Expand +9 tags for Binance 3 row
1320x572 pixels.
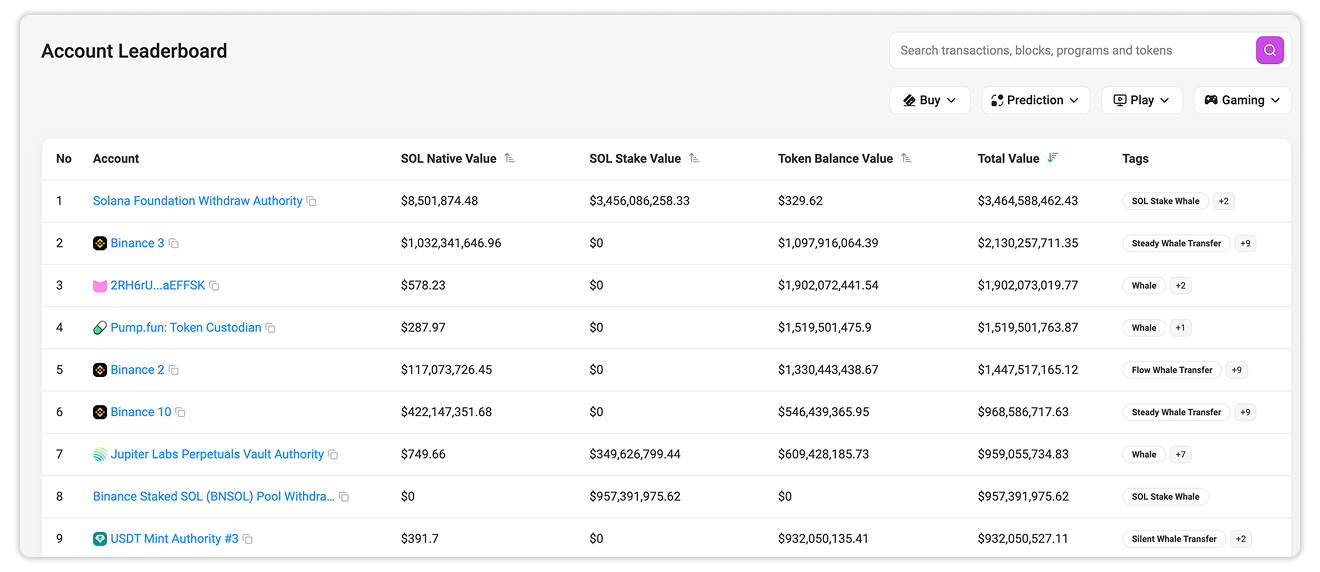pyautogui.click(x=1245, y=243)
